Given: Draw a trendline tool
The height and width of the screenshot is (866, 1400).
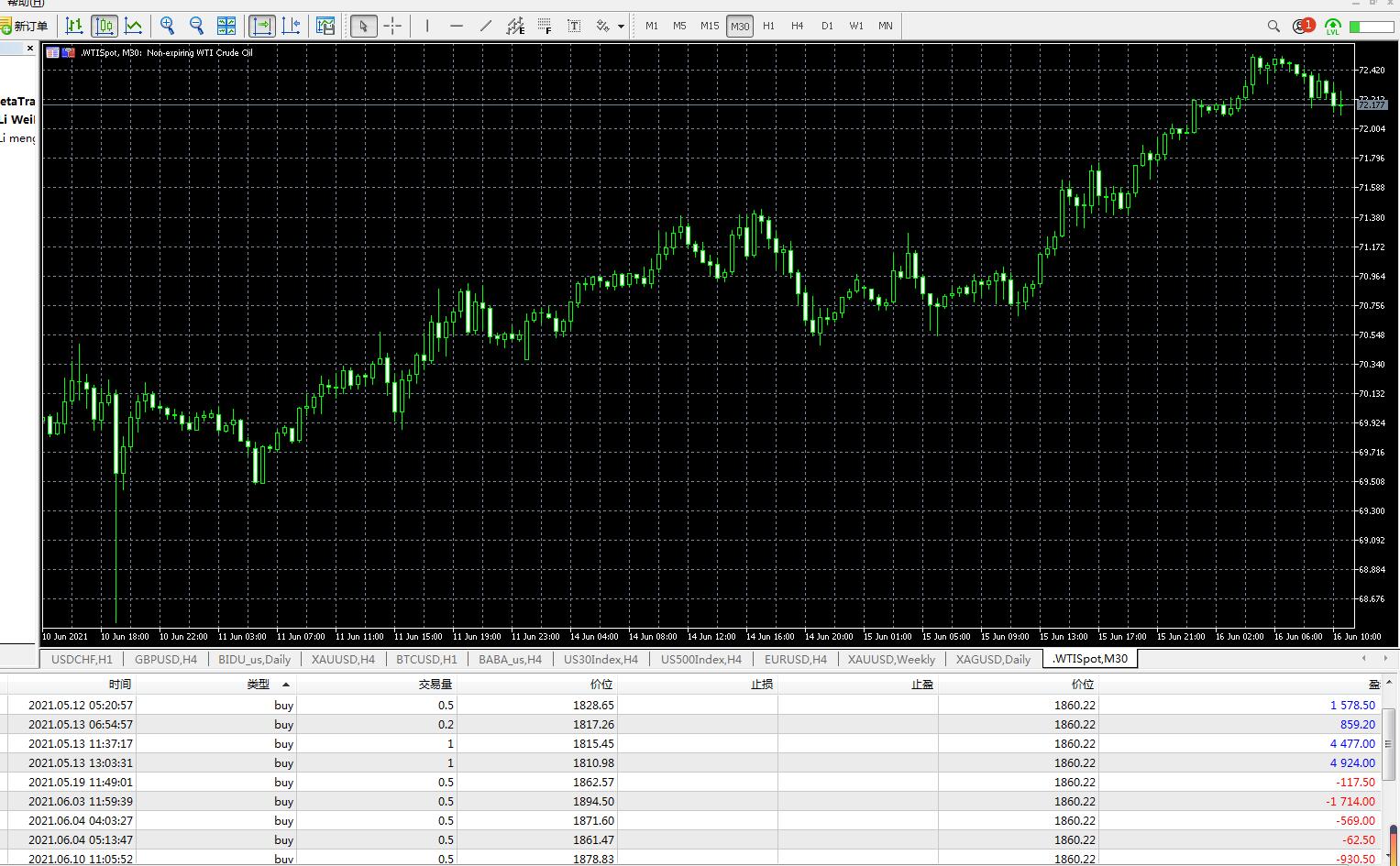Looking at the screenshot, I should [486, 26].
